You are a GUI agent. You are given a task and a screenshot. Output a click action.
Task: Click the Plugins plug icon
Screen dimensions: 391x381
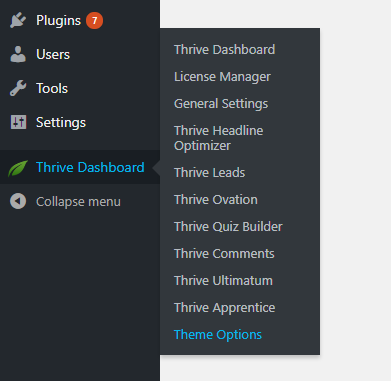18,20
